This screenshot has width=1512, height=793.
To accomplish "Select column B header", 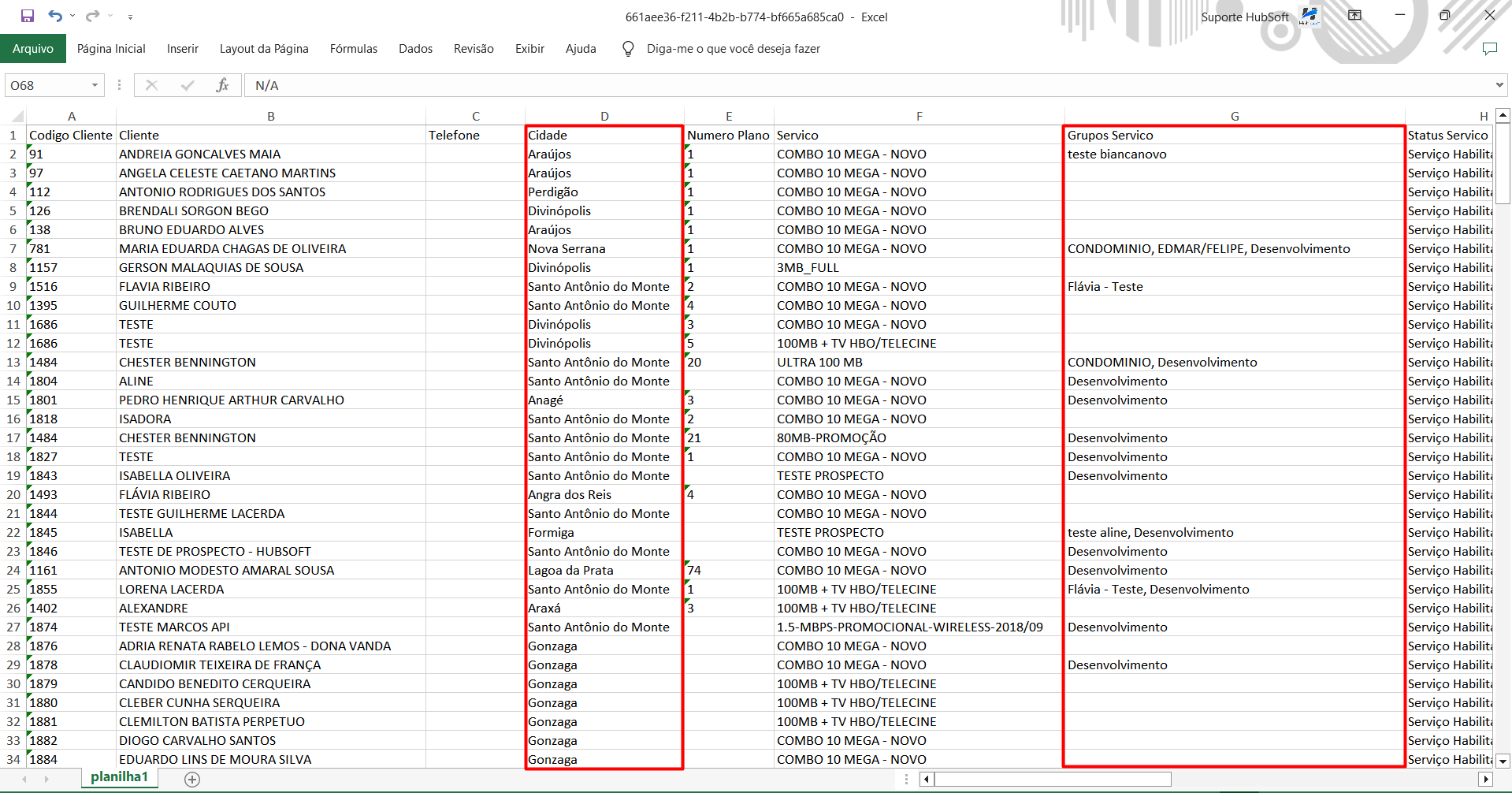I will 270,116.
